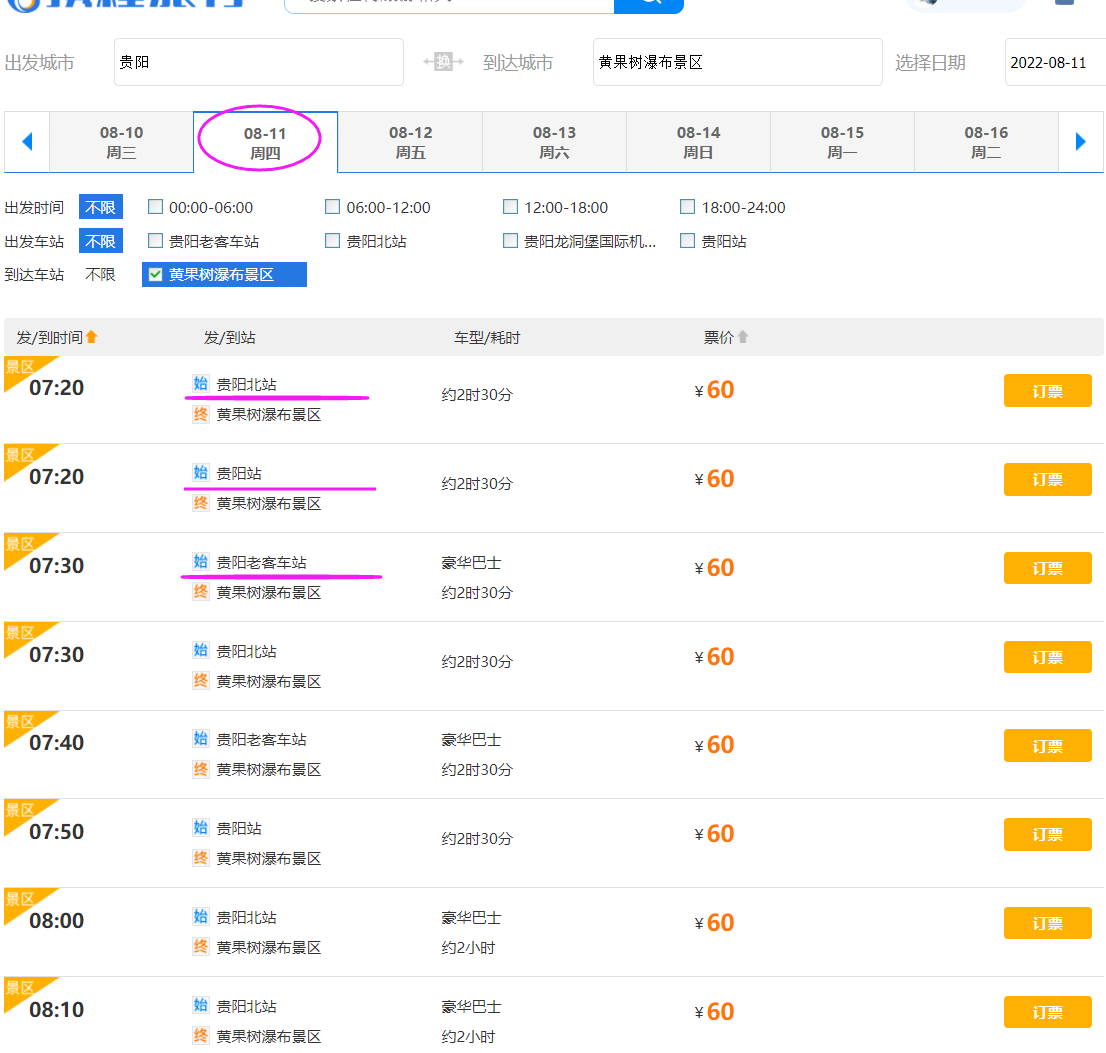Open the arrival city field 黄果树瀑布景区

click(x=737, y=62)
